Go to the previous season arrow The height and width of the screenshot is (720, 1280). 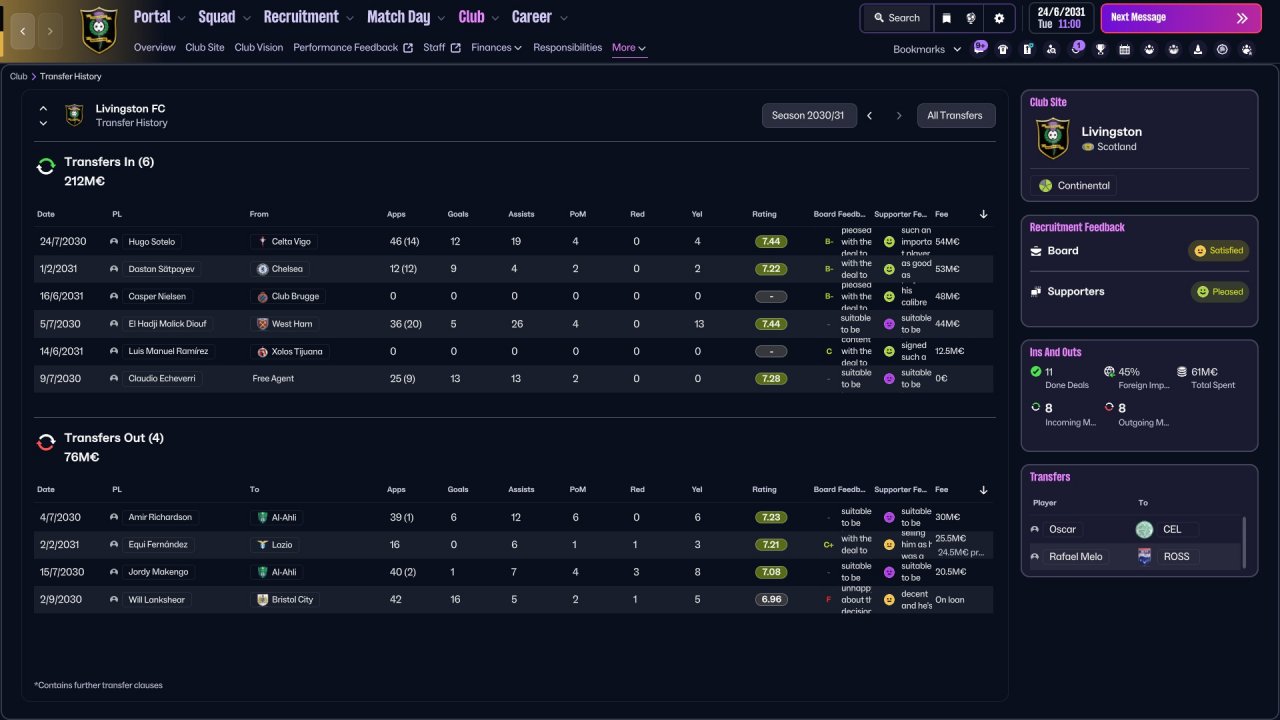point(869,116)
